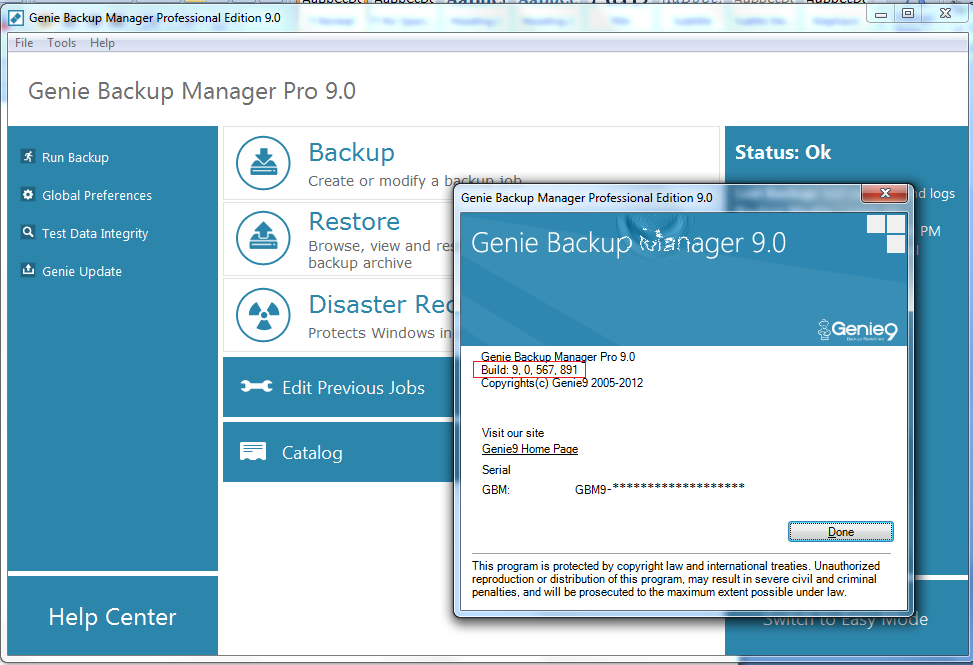Open the Tools menu
Viewport: 973px width, 665px height.
coord(61,43)
